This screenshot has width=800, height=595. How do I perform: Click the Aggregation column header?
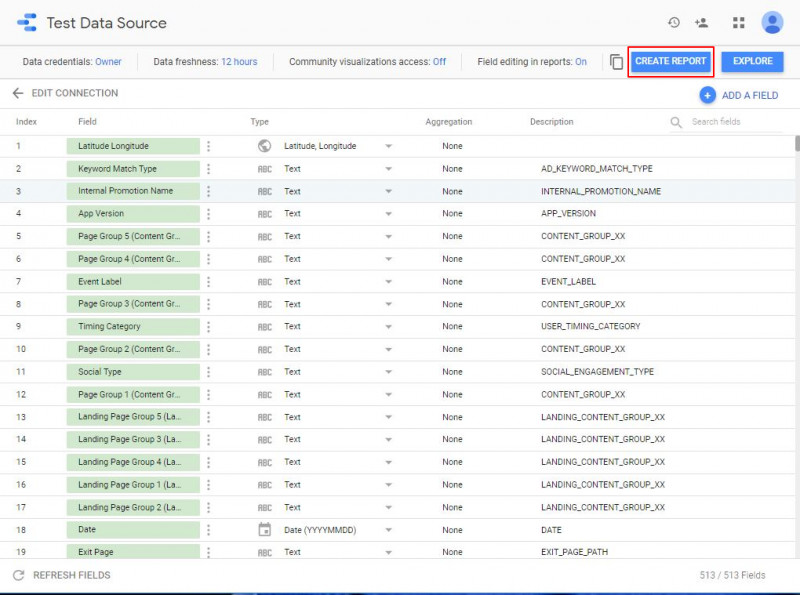click(x=448, y=121)
